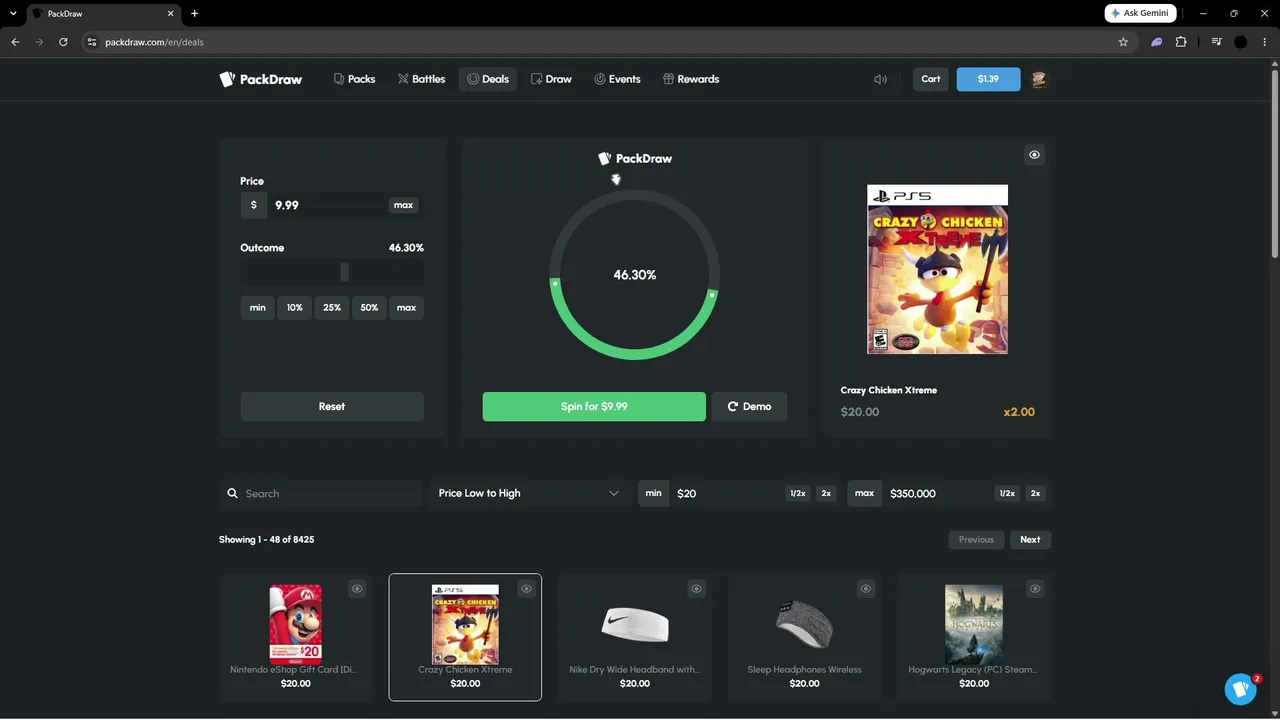Open the Draw page
Screen dimensions: 1280x720
pyautogui.click(x=551, y=79)
